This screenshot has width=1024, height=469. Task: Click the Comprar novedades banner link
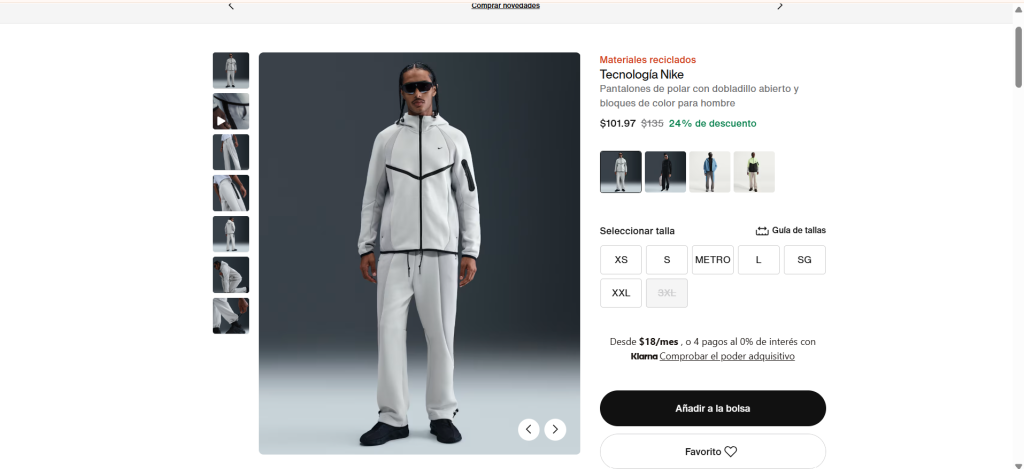click(x=506, y=6)
